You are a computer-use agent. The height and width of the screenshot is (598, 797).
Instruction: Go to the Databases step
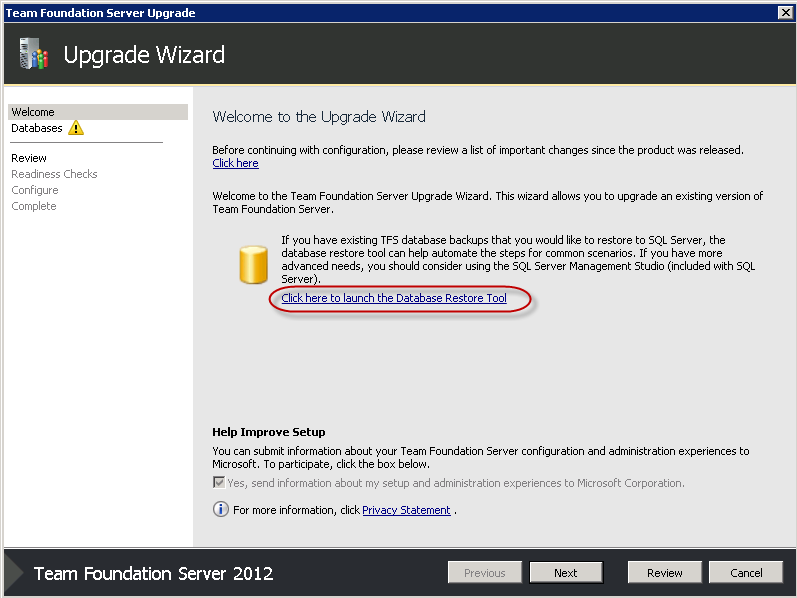(x=37, y=128)
